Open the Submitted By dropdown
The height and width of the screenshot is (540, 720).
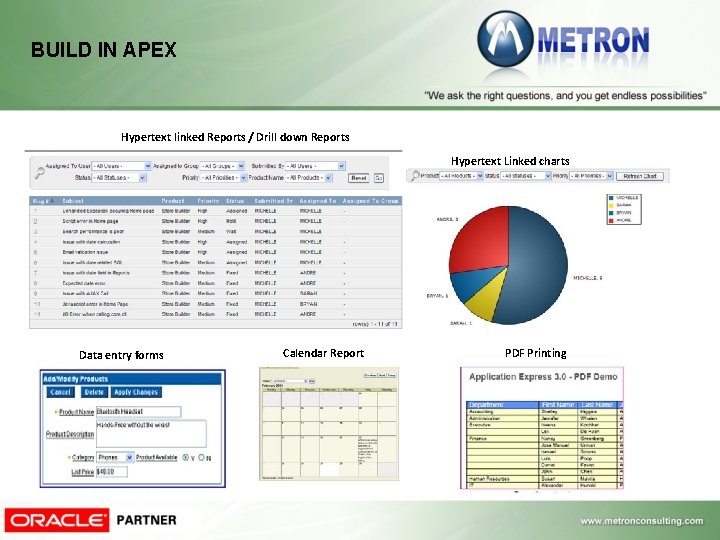click(315, 166)
